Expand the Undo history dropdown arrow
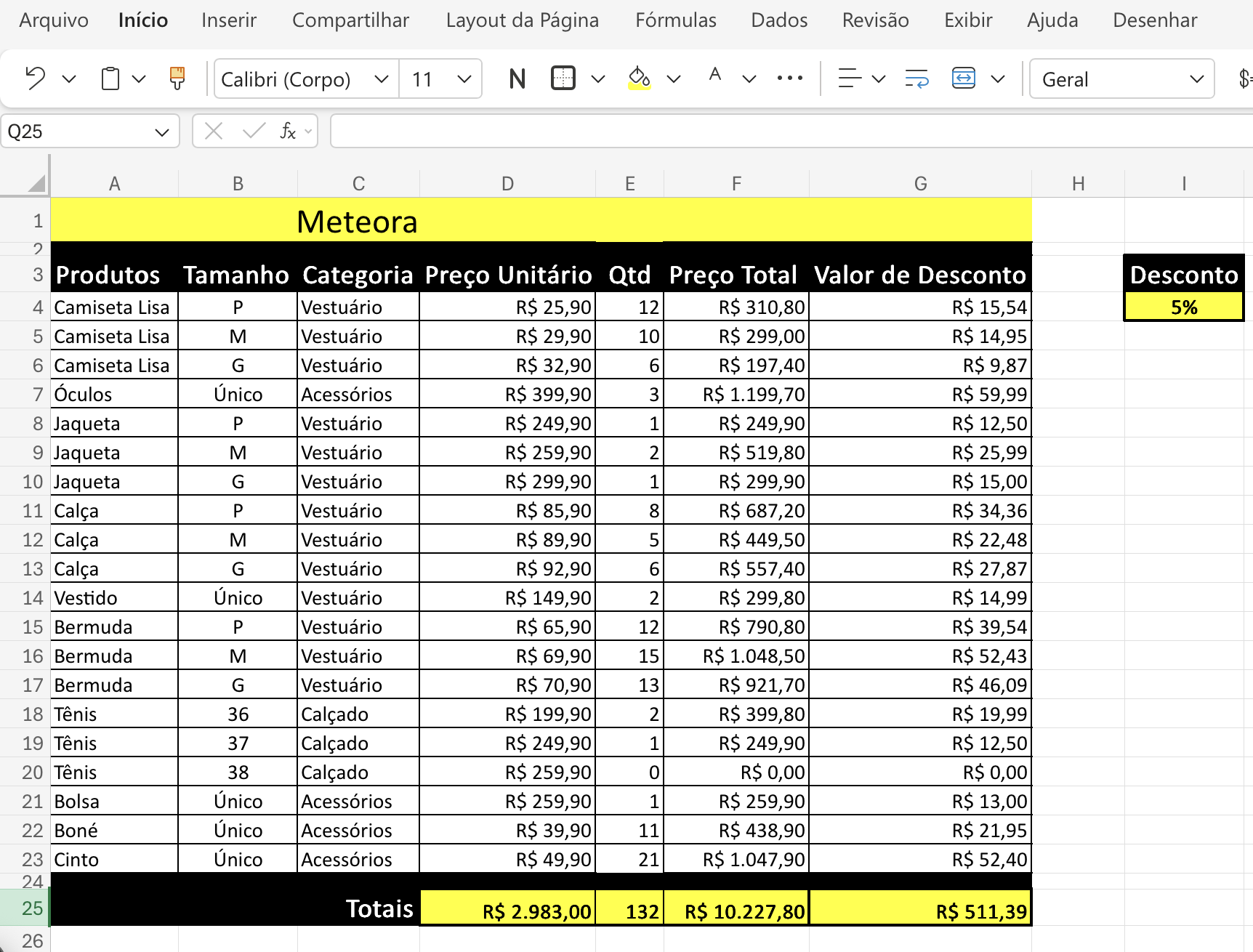 point(69,78)
